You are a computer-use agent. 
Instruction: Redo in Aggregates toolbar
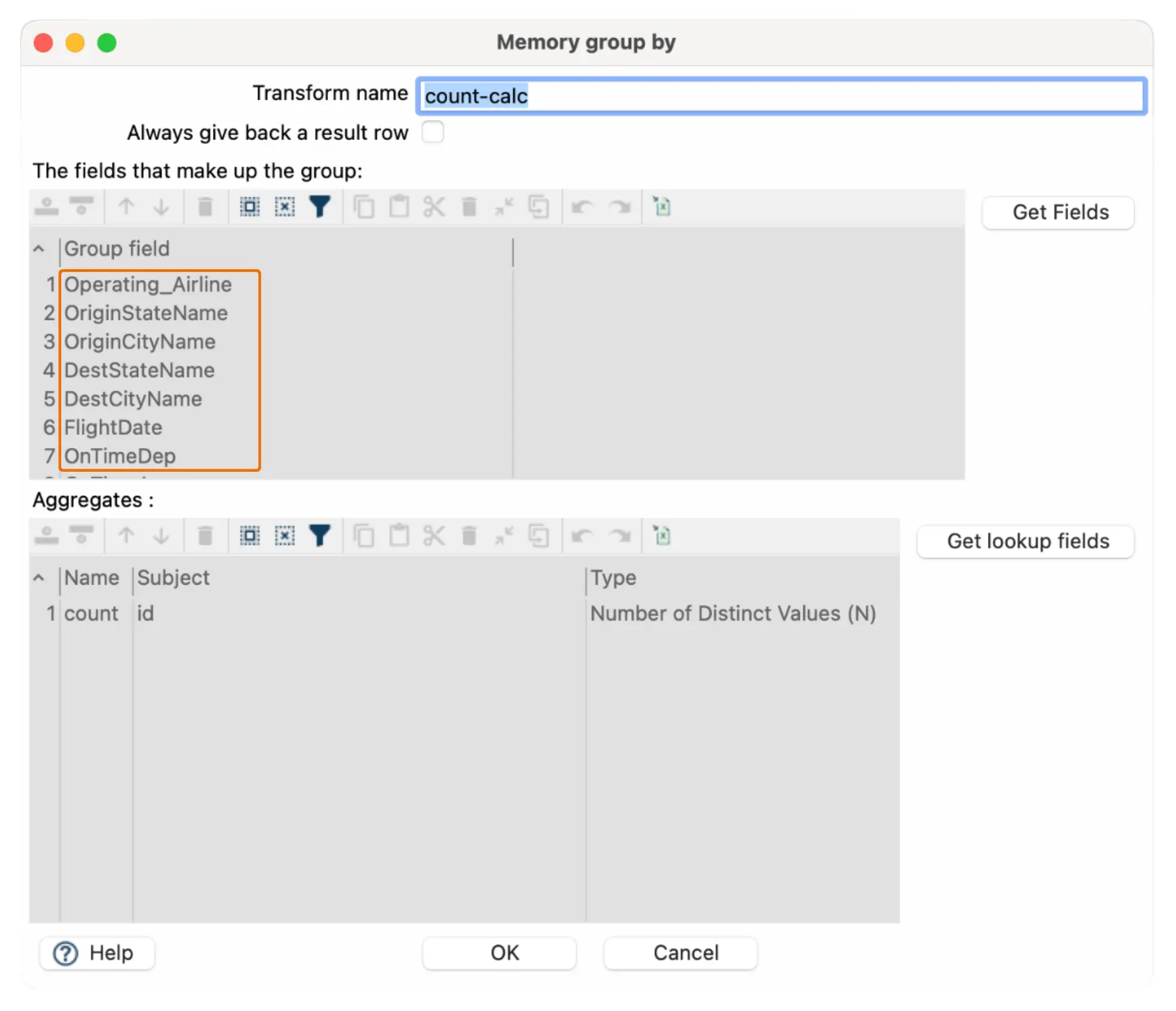click(620, 535)
